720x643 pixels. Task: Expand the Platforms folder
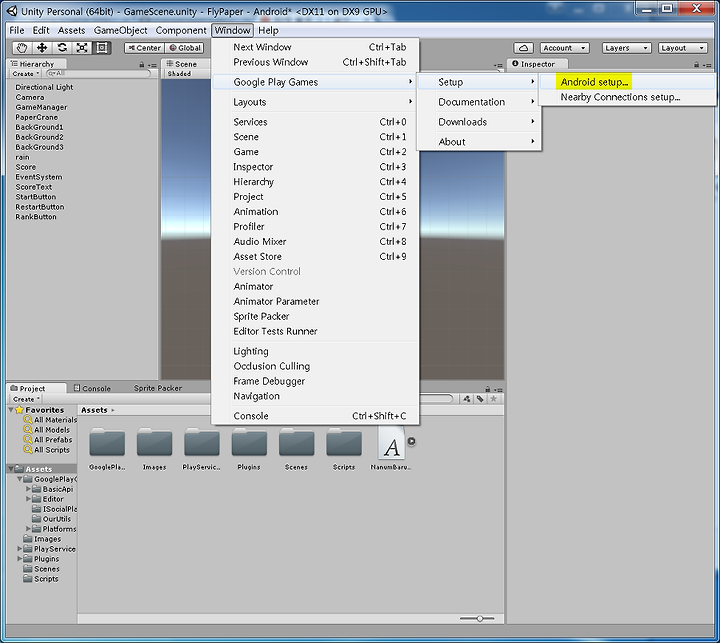click(x=28, y=529)
